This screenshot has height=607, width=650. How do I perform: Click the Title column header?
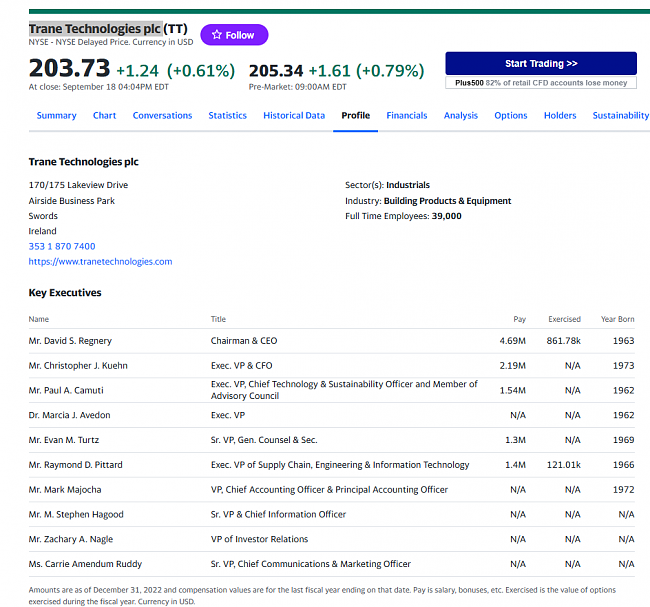coord(218,319)
